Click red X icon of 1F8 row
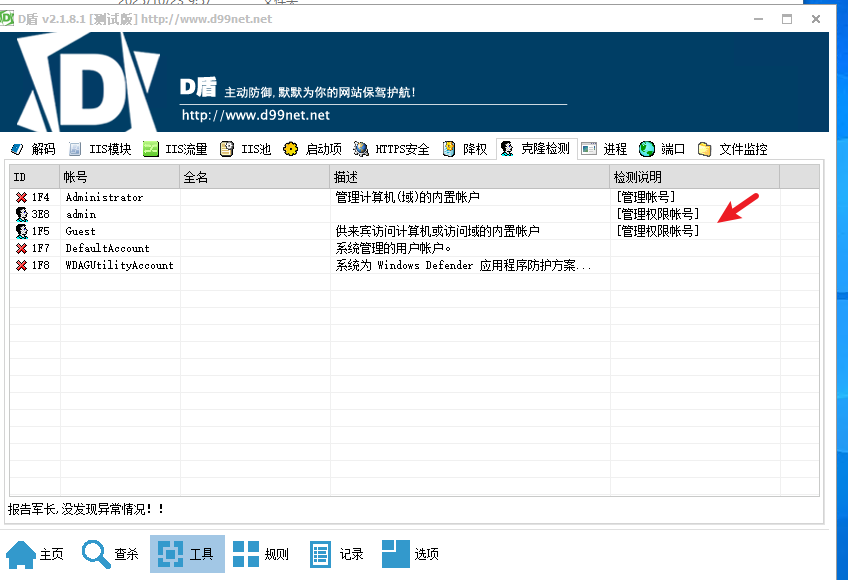Image resolution: width=848 pixels, height=580 pixels. 22,265
